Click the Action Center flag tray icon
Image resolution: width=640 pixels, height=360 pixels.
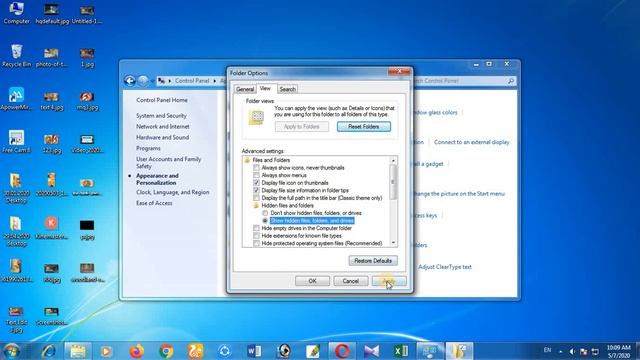pyautogui.click(x=584, y=351)
